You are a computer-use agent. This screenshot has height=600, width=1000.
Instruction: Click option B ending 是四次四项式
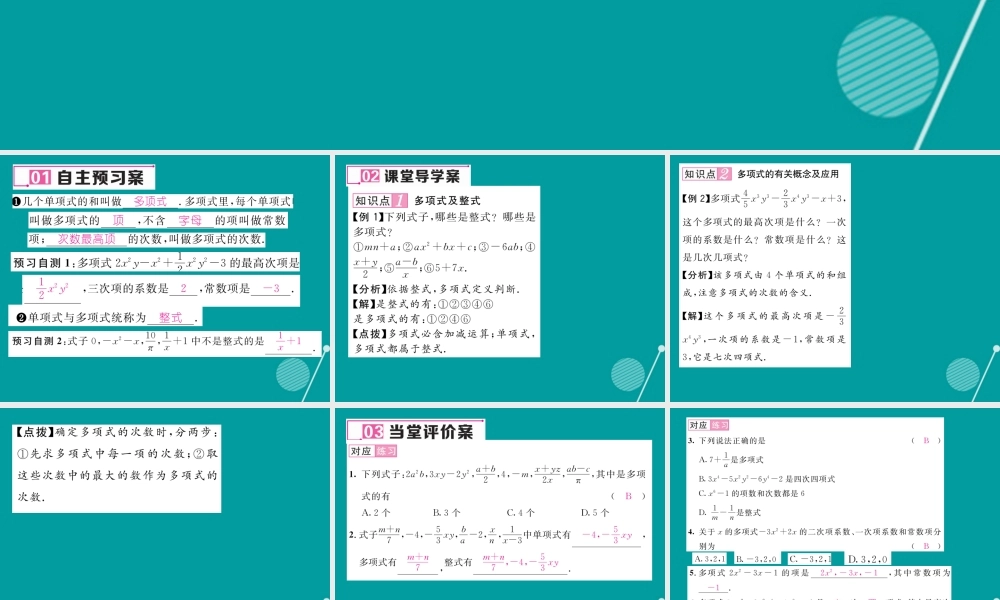[x=767, y=479]
